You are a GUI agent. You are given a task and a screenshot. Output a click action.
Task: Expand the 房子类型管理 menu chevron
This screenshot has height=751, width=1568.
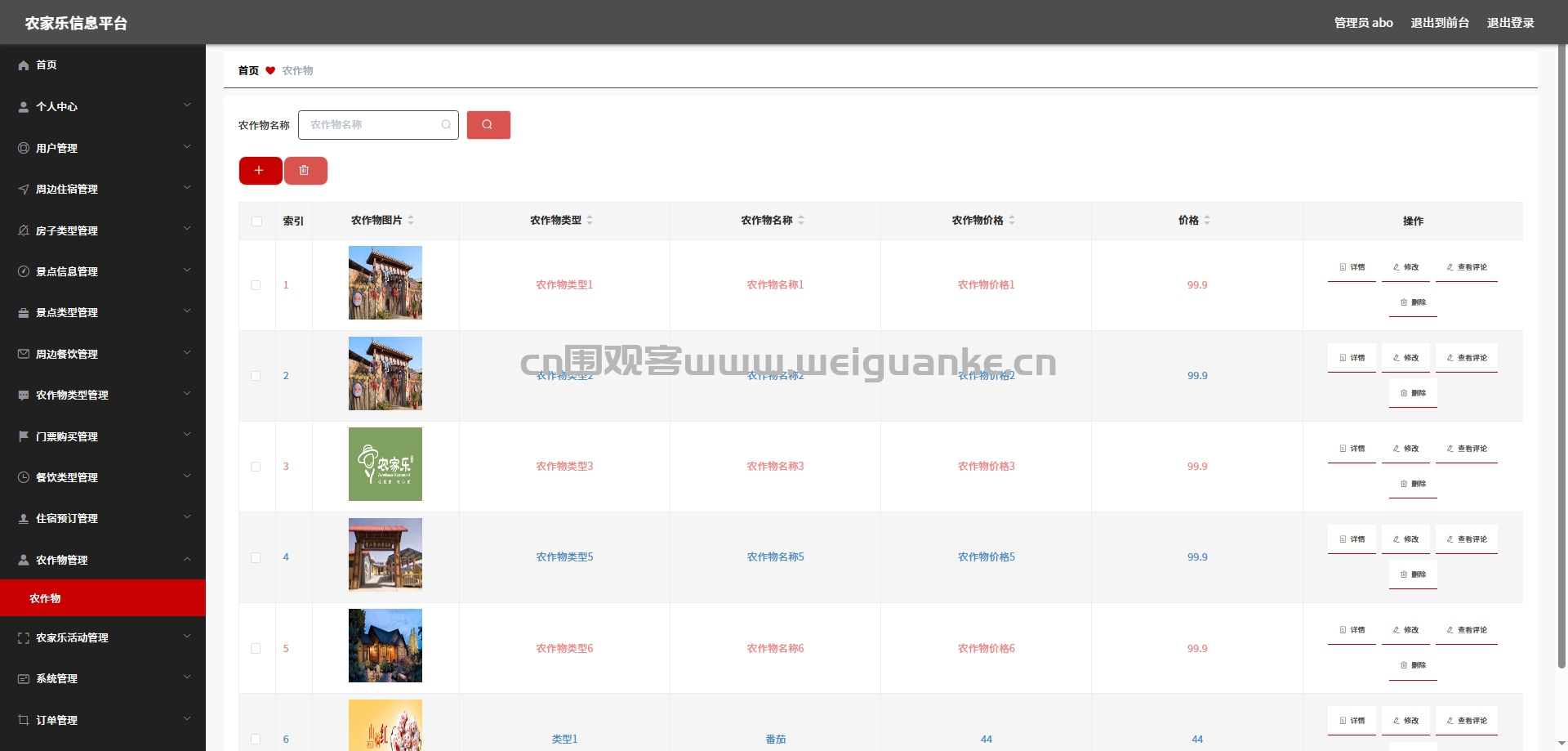click(x=187, y=229)
